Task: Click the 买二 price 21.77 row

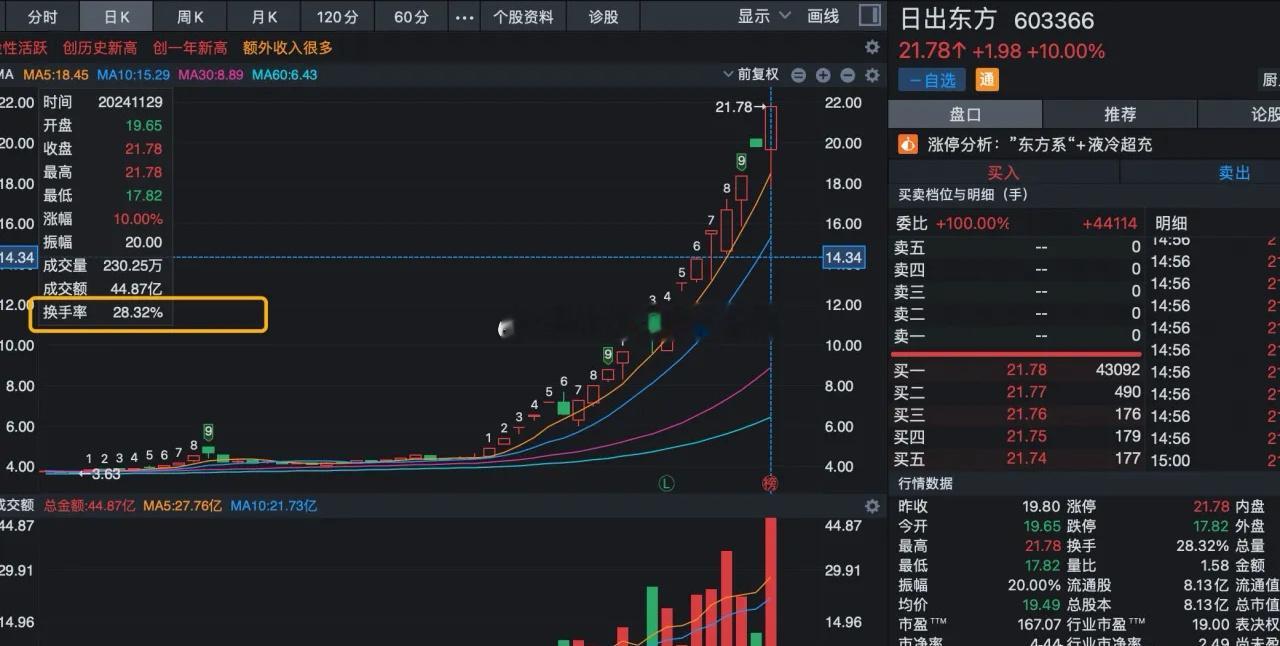Action: tap(1017, 392)
